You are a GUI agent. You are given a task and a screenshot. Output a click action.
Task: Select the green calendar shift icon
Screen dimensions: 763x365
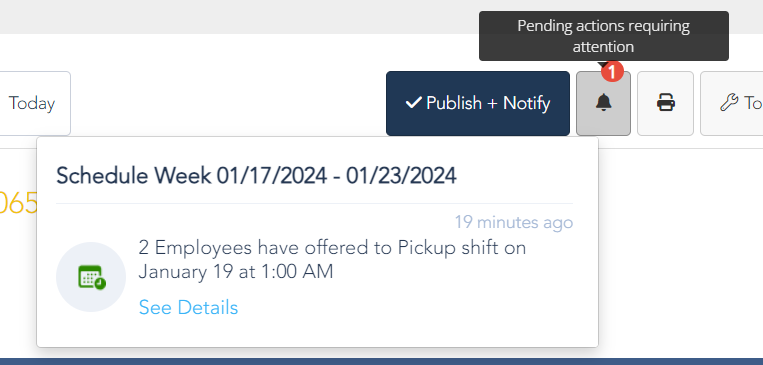92,277
